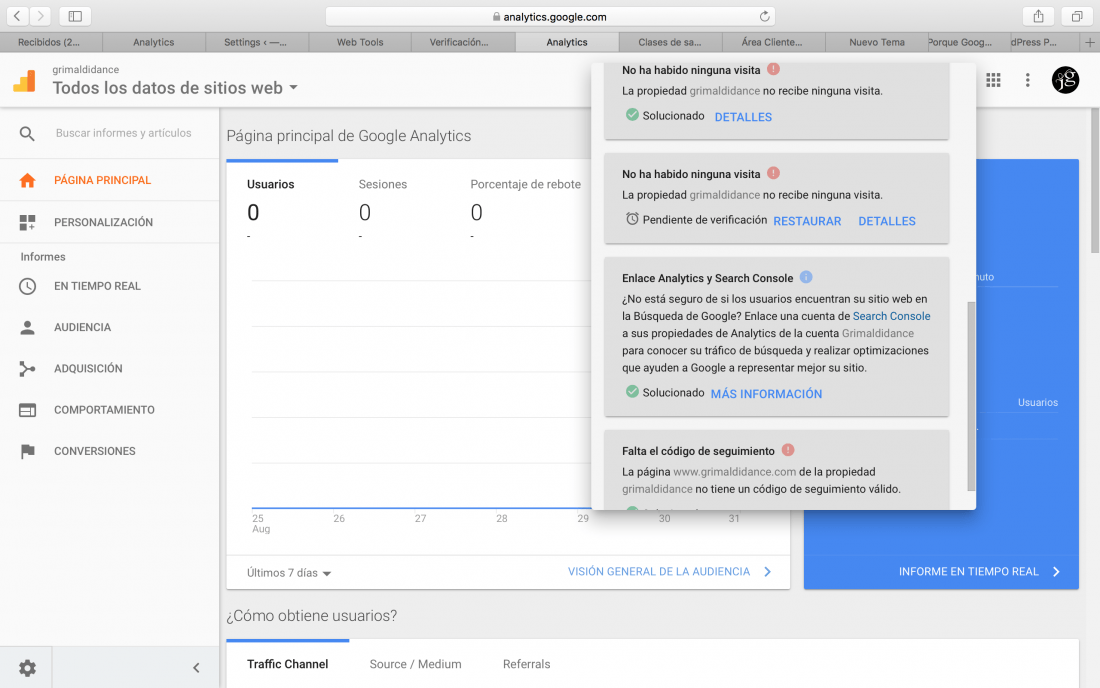Switch to the Web Tools browser tab

tap(360, 42)
